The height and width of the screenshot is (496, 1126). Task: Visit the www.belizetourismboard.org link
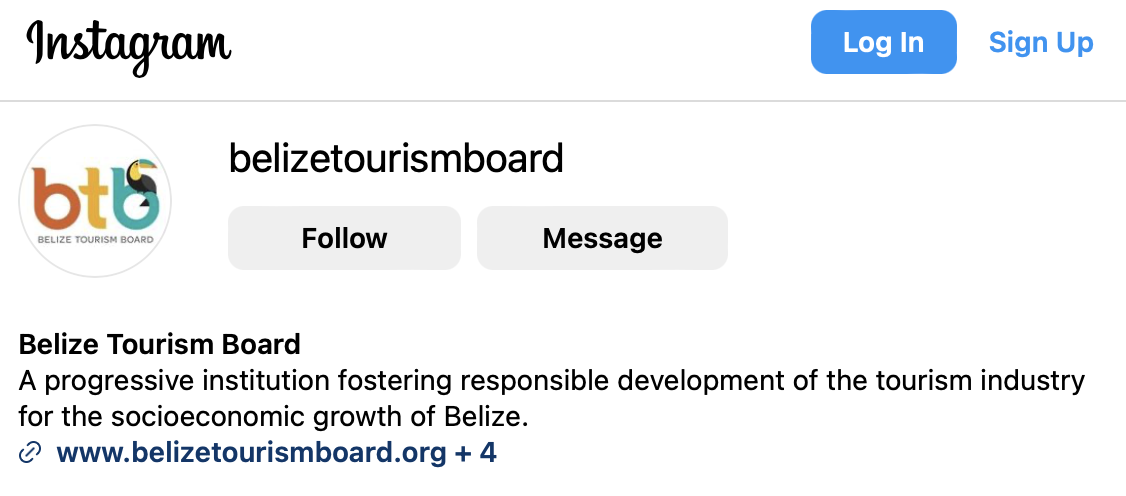pyautogui.click(x=251, y=453)
